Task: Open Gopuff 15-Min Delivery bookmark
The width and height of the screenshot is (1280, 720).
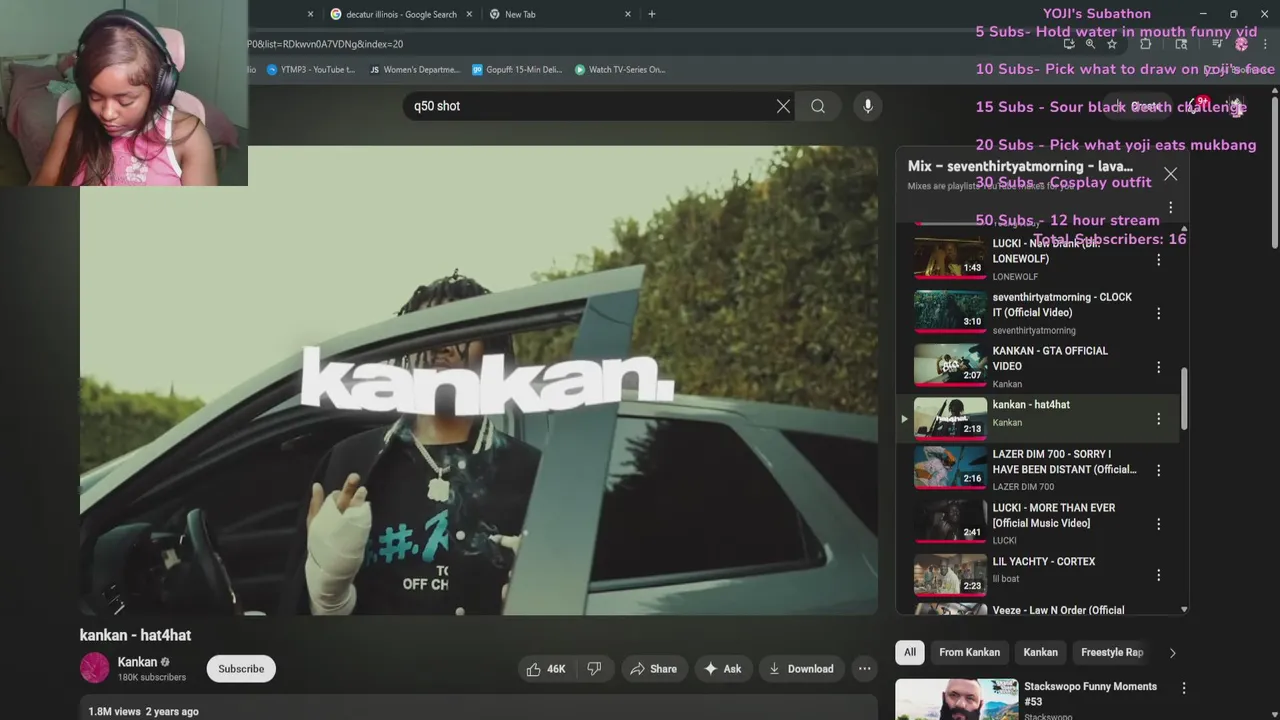Action: (x=517, y=70)
